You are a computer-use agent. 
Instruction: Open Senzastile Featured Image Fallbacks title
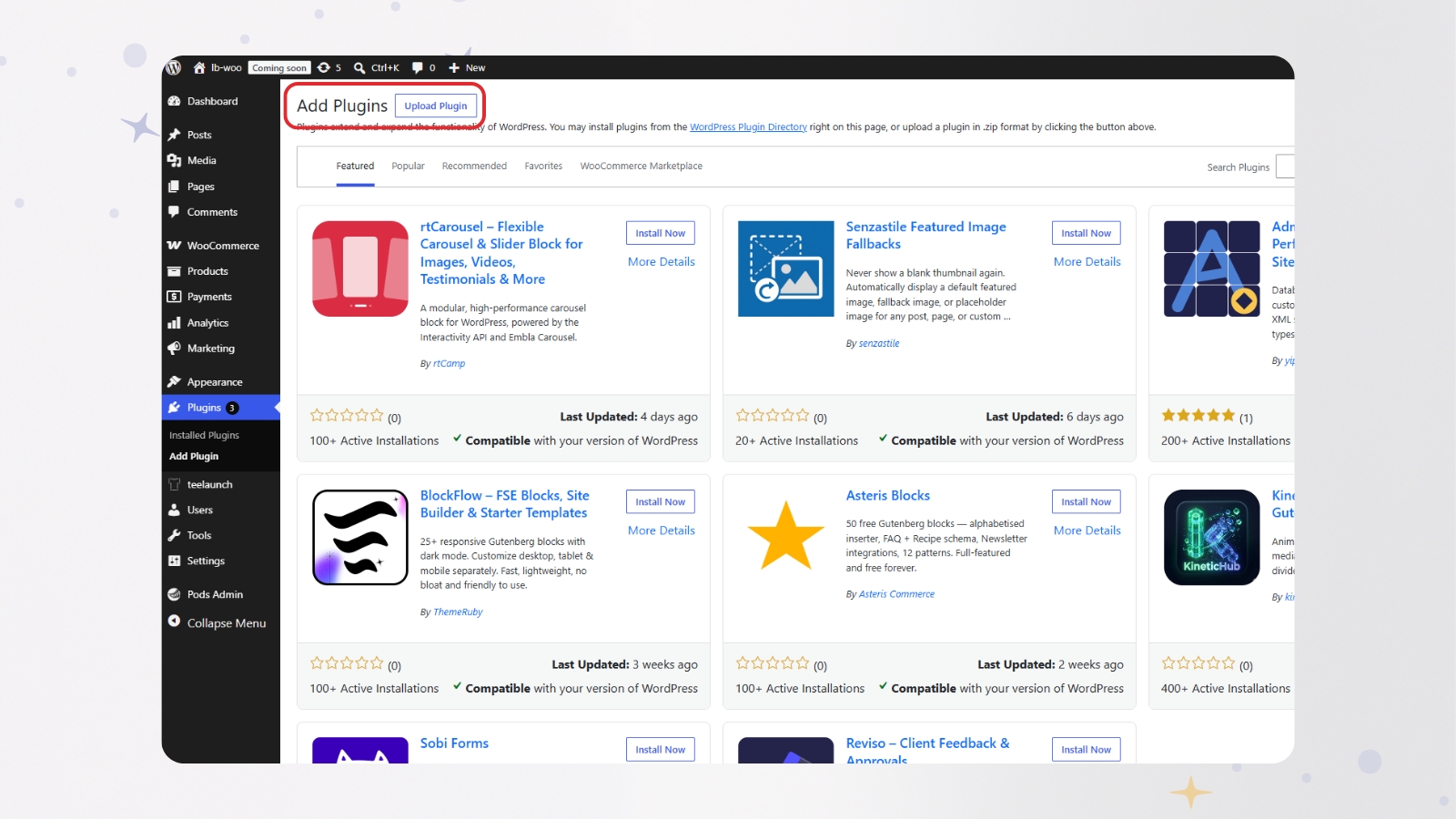[925, 235]
